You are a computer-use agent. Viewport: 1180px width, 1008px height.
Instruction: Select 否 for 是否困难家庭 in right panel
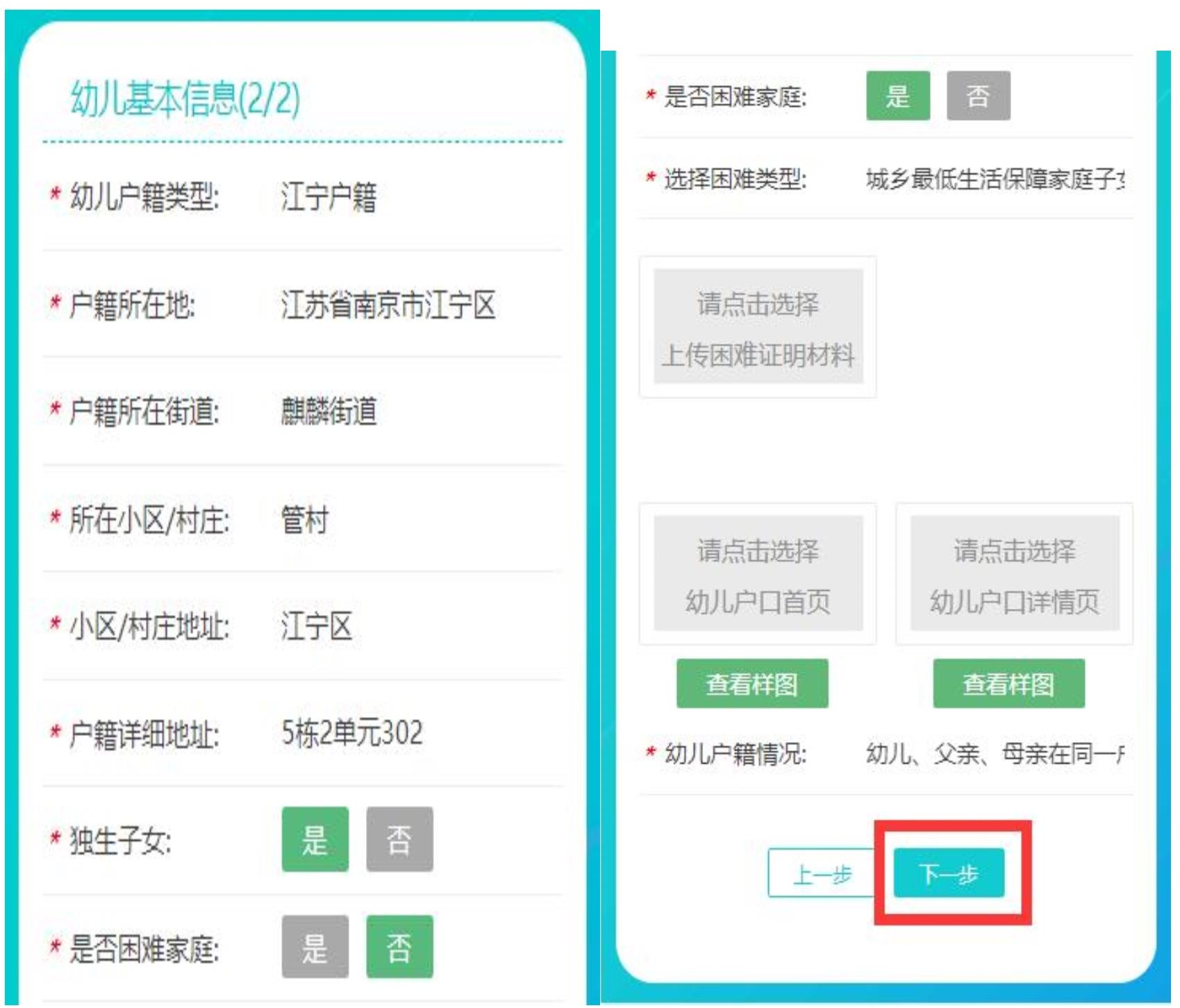[x=978, y=96]
